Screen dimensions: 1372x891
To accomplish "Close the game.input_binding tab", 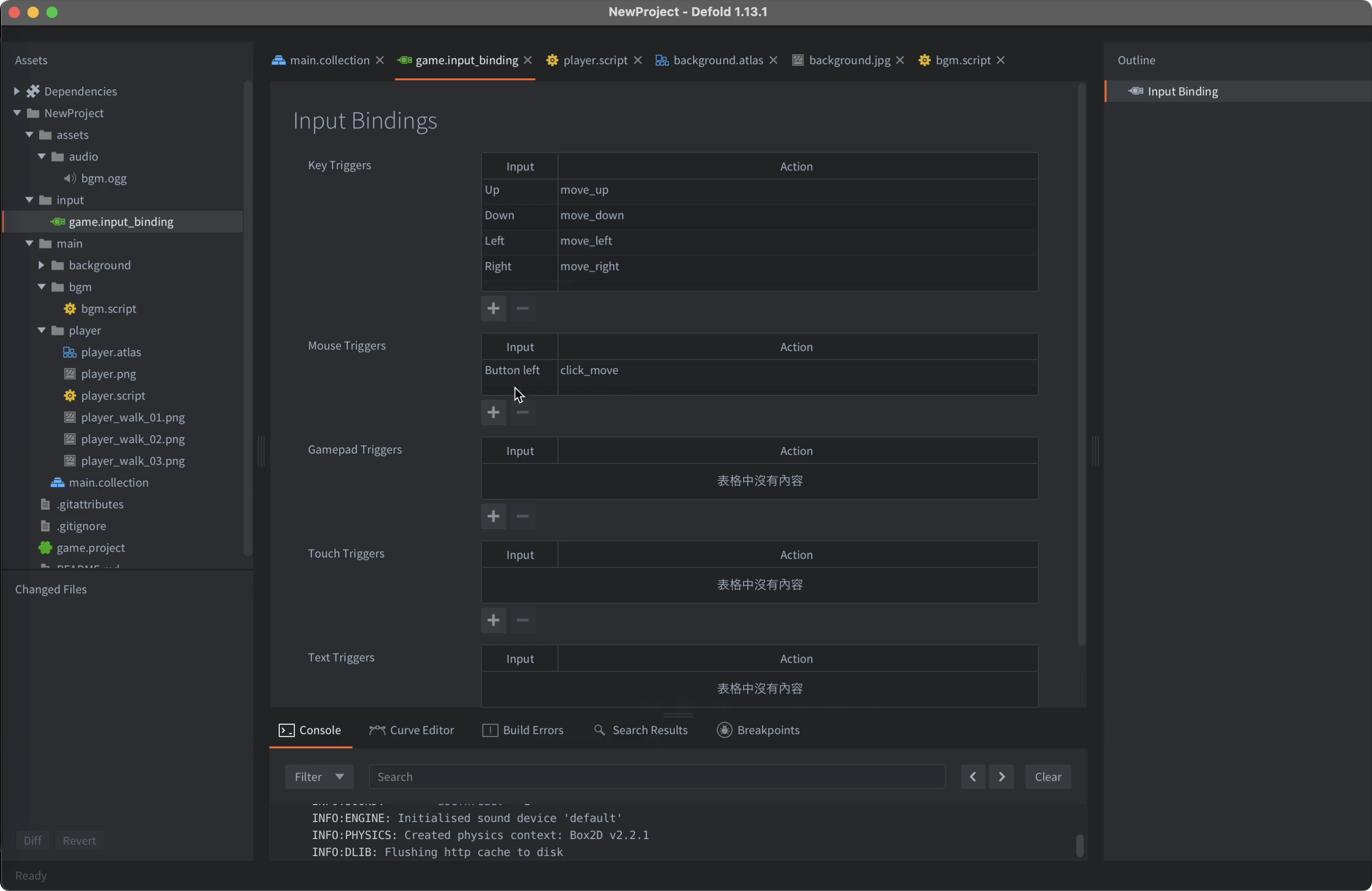I will pyautogui.click(x=527, y=60).
